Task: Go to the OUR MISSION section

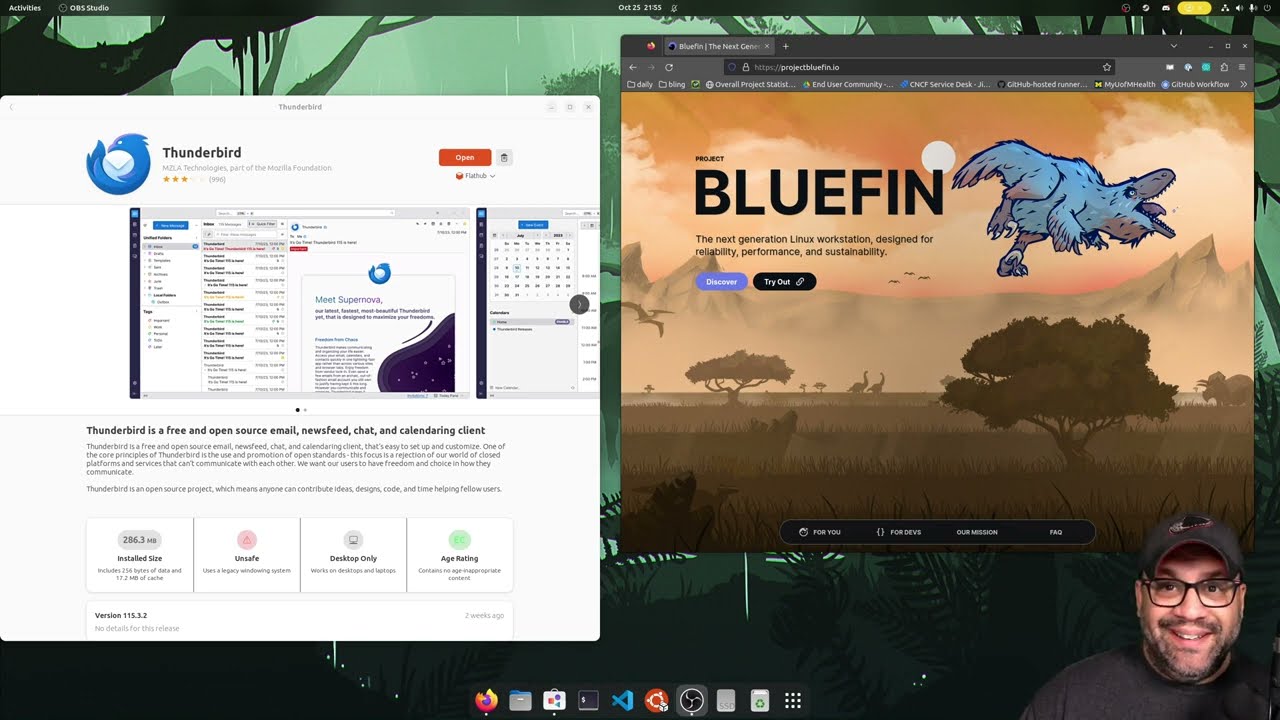Action: point(977,532)
